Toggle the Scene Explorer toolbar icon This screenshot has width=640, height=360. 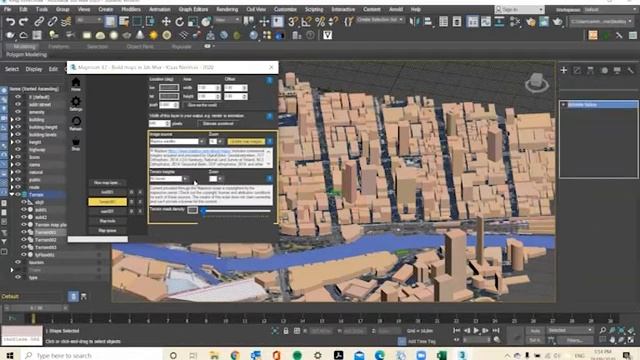pyautogui.click(x=443, y=21)
